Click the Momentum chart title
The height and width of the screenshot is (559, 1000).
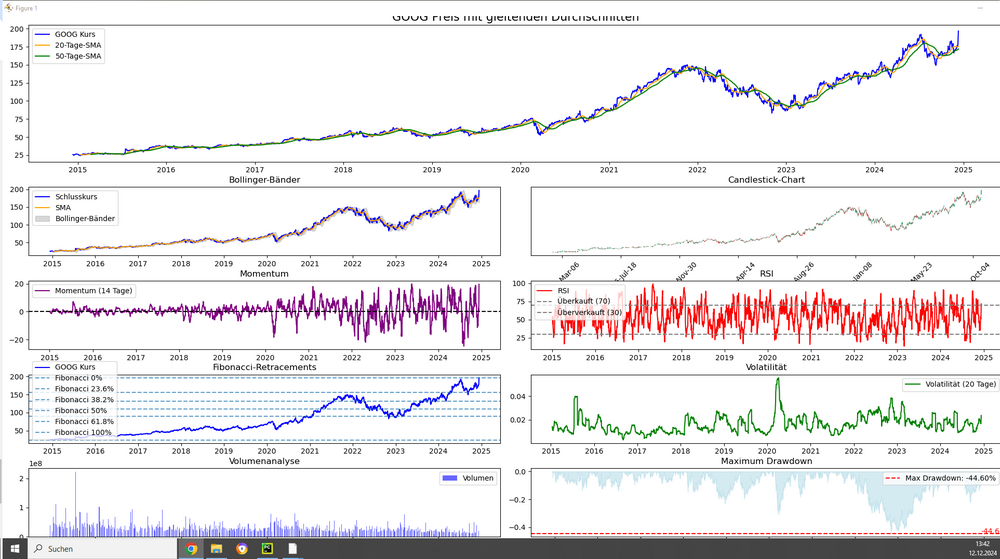tap(264, 273)
